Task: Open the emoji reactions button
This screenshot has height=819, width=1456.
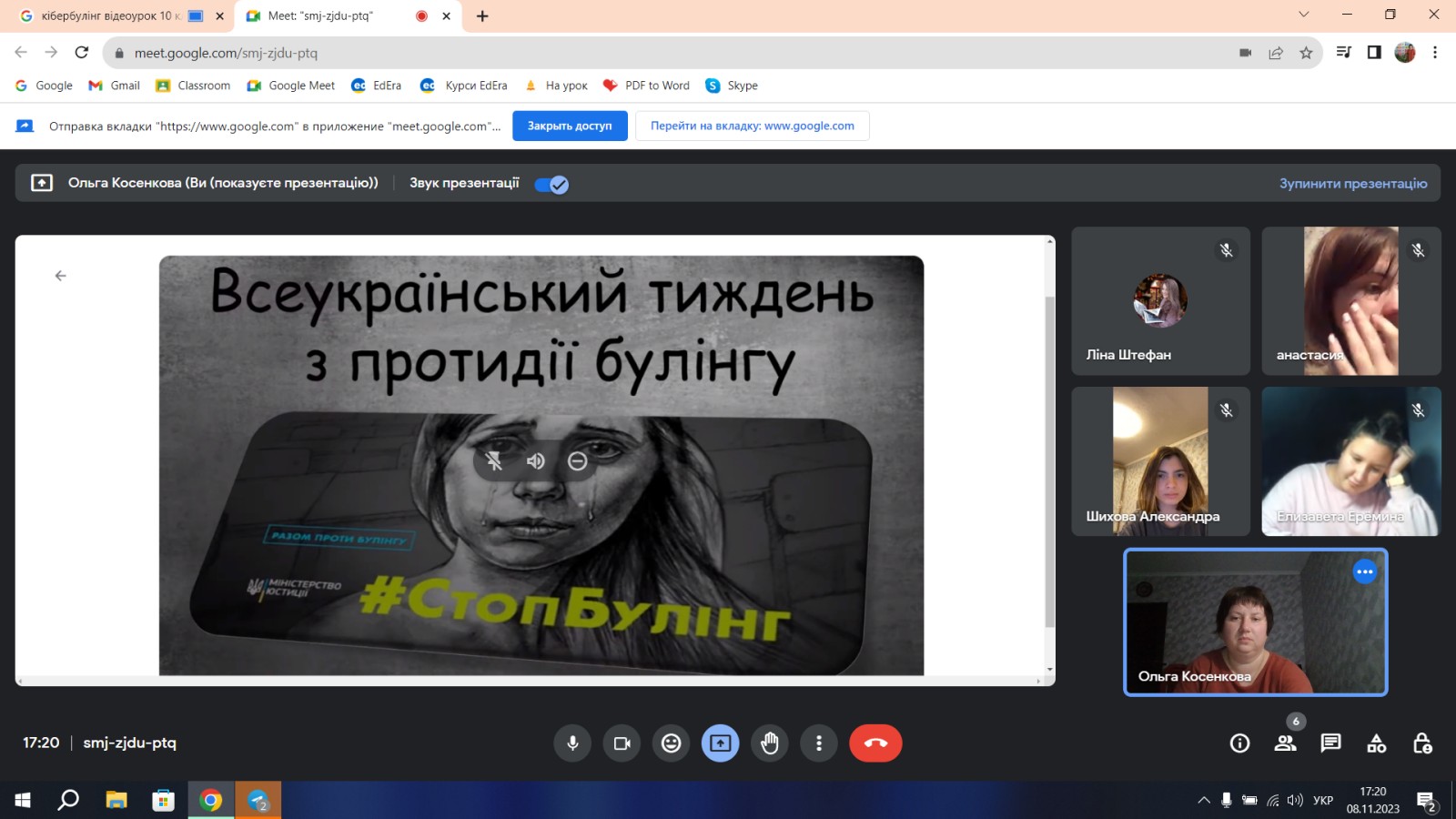Action: click(671, 743)
